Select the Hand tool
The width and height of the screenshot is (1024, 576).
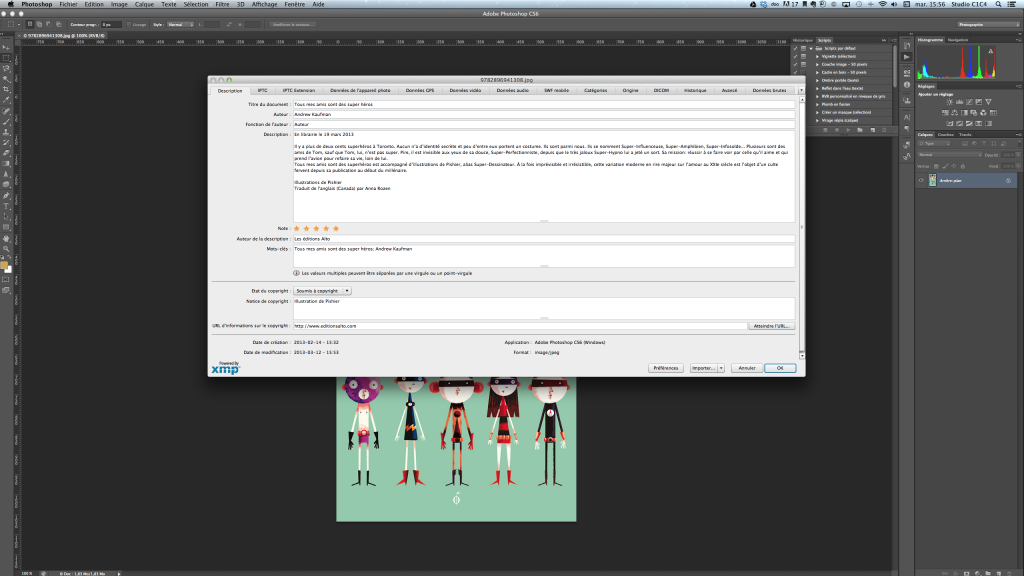click(x=7, y=238)
